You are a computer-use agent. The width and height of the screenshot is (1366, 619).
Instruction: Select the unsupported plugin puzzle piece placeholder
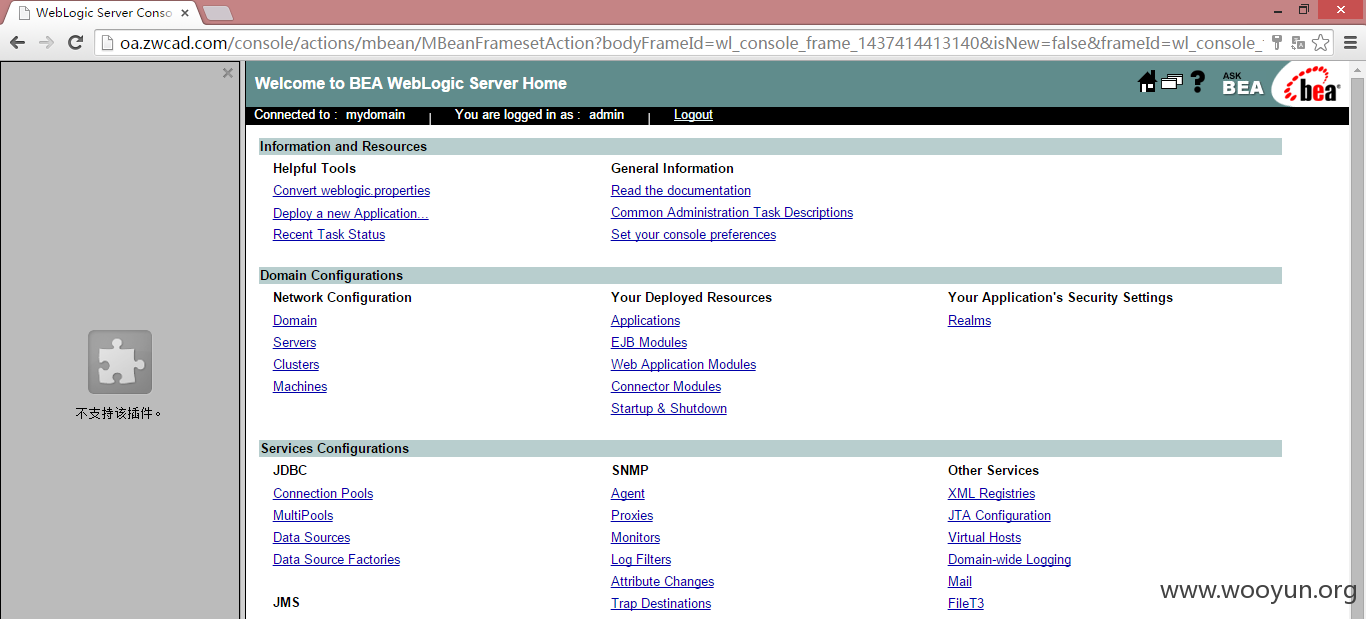[x=120, y=362]
